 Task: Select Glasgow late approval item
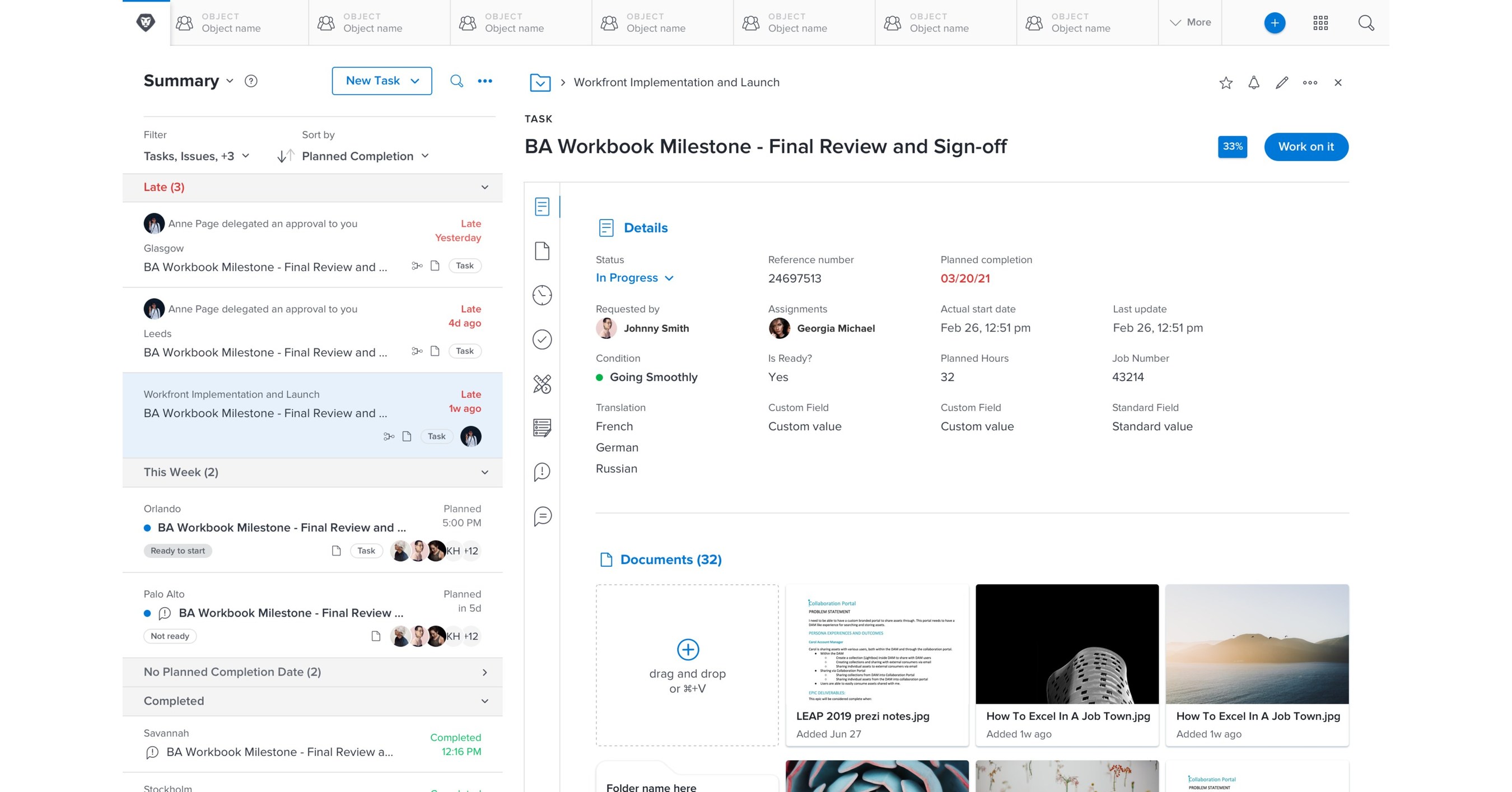(312, 245)
